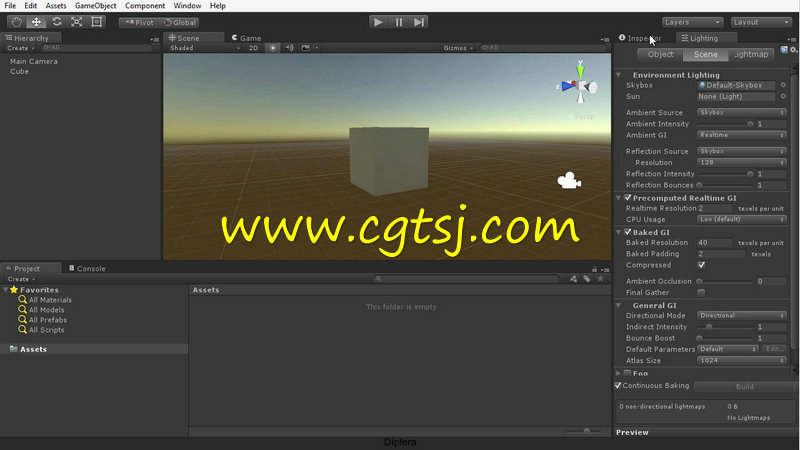The width and height of the screenshot is (800, 450).
Task: Open Lighting panel help icon
Action: tap(784, 49)
